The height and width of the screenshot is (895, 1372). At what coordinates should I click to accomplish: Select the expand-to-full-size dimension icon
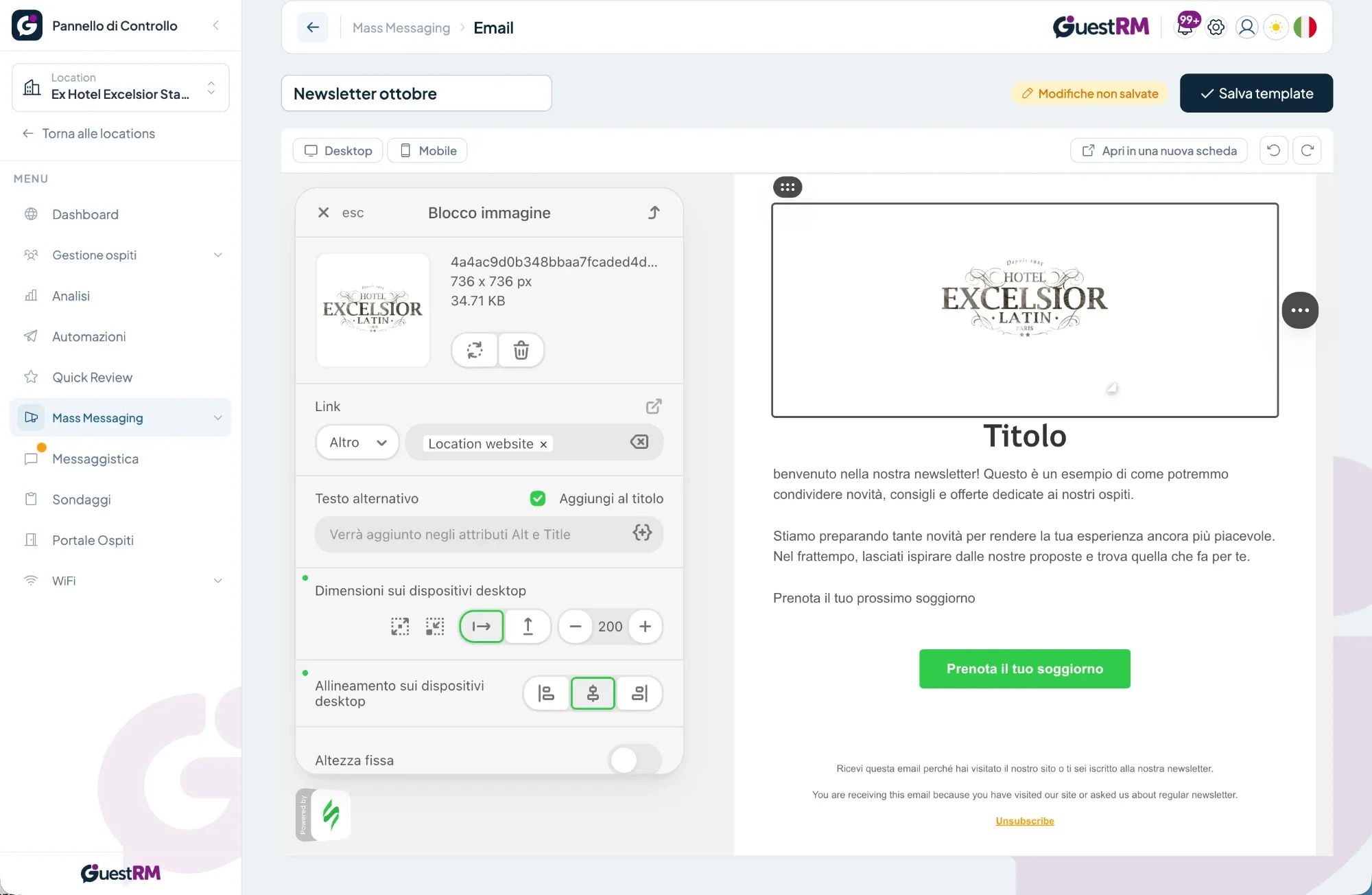coord(400,626)
